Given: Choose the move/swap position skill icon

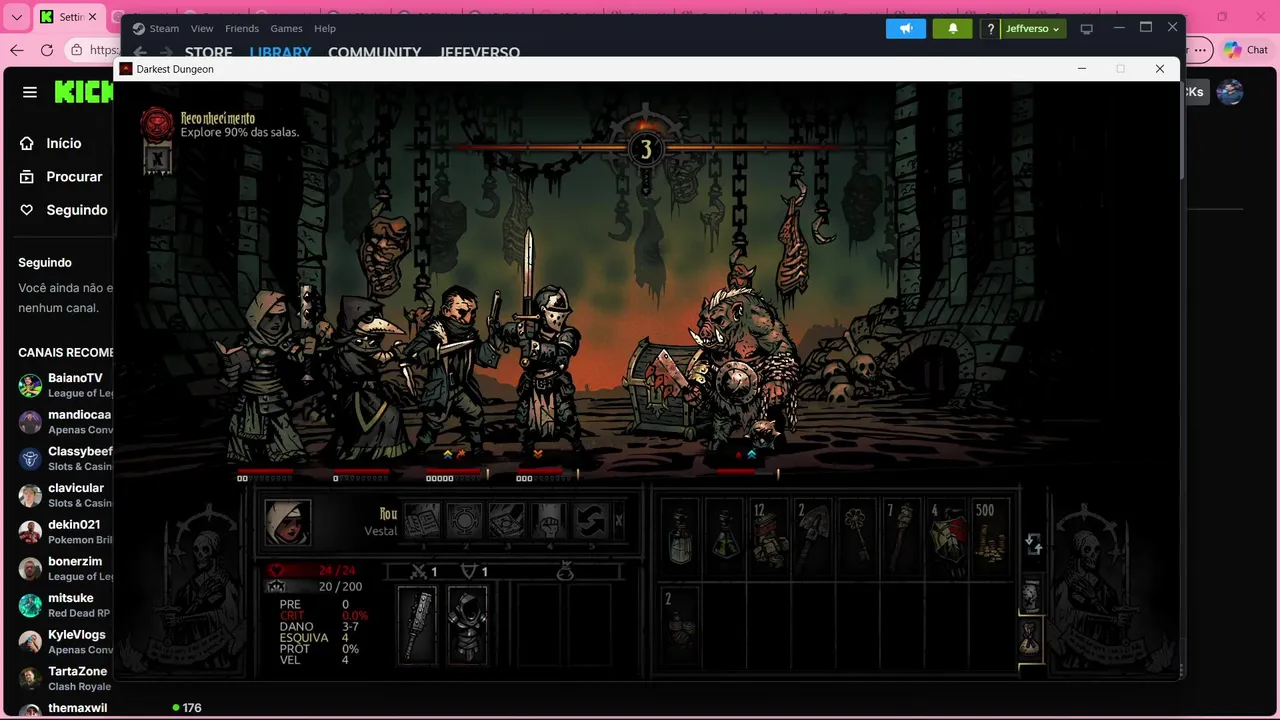Looking at the screenshot, I should pos(591,521).
